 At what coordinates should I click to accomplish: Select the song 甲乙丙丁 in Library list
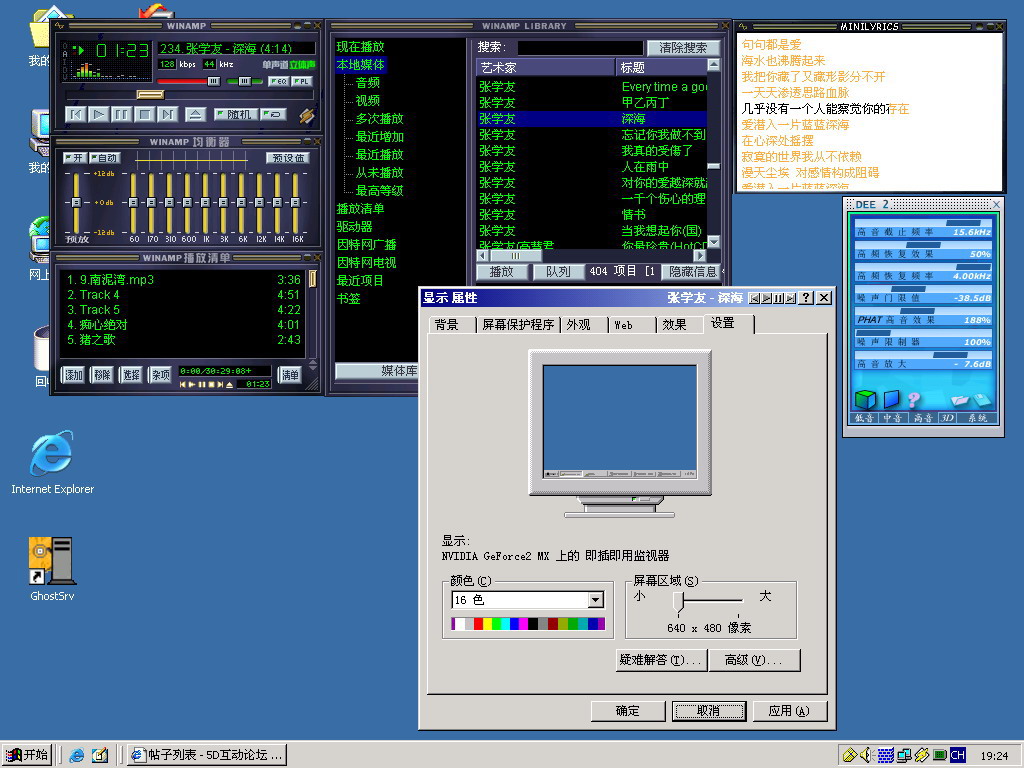[x=645, y=103]
